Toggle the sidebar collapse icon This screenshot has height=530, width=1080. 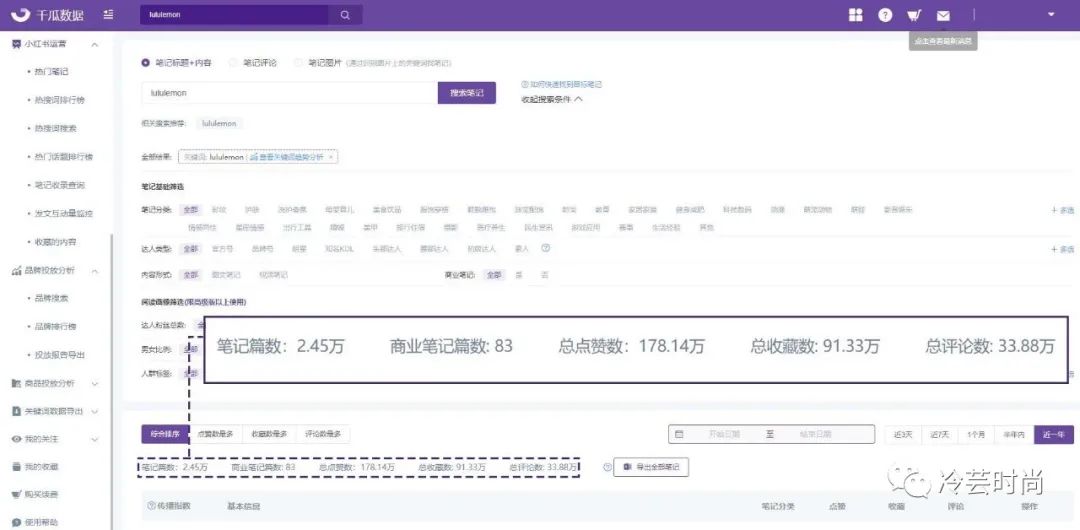click(x=108, y=14)
